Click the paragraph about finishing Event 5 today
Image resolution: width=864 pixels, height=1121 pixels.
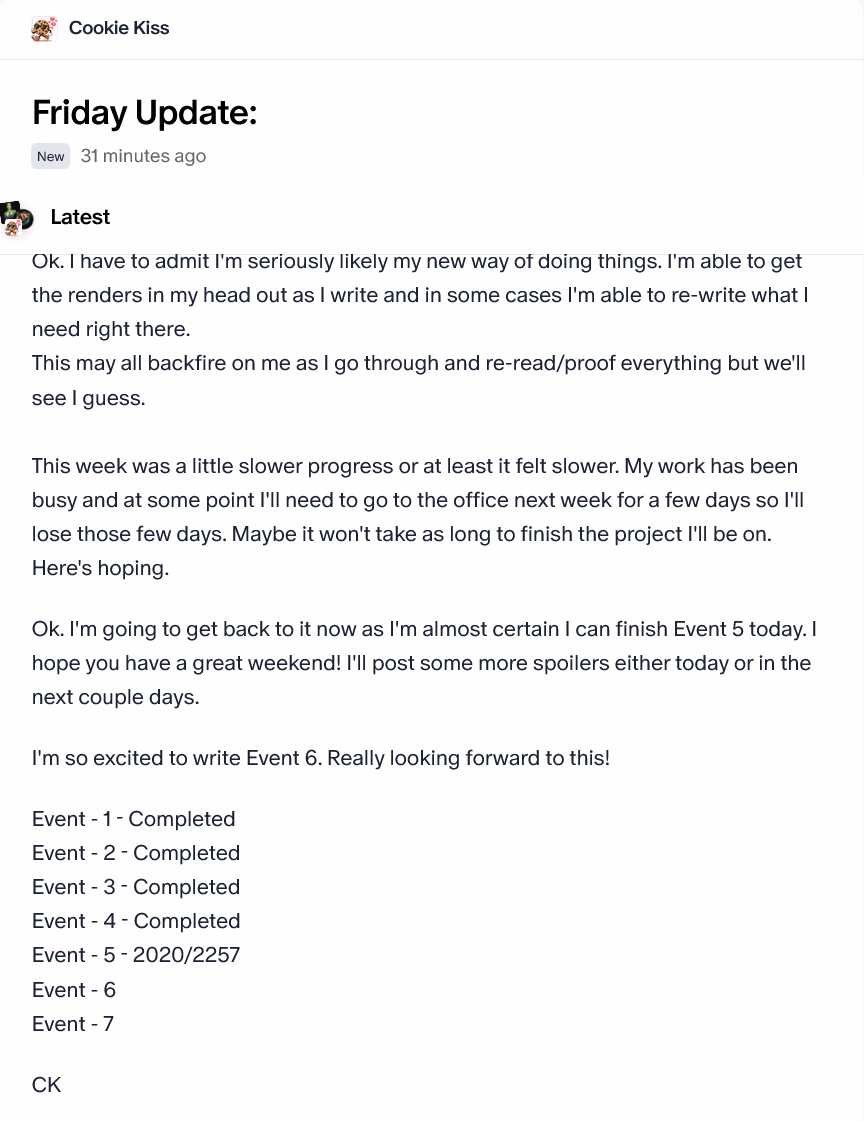pyautogui.click(x=424, y=663)
